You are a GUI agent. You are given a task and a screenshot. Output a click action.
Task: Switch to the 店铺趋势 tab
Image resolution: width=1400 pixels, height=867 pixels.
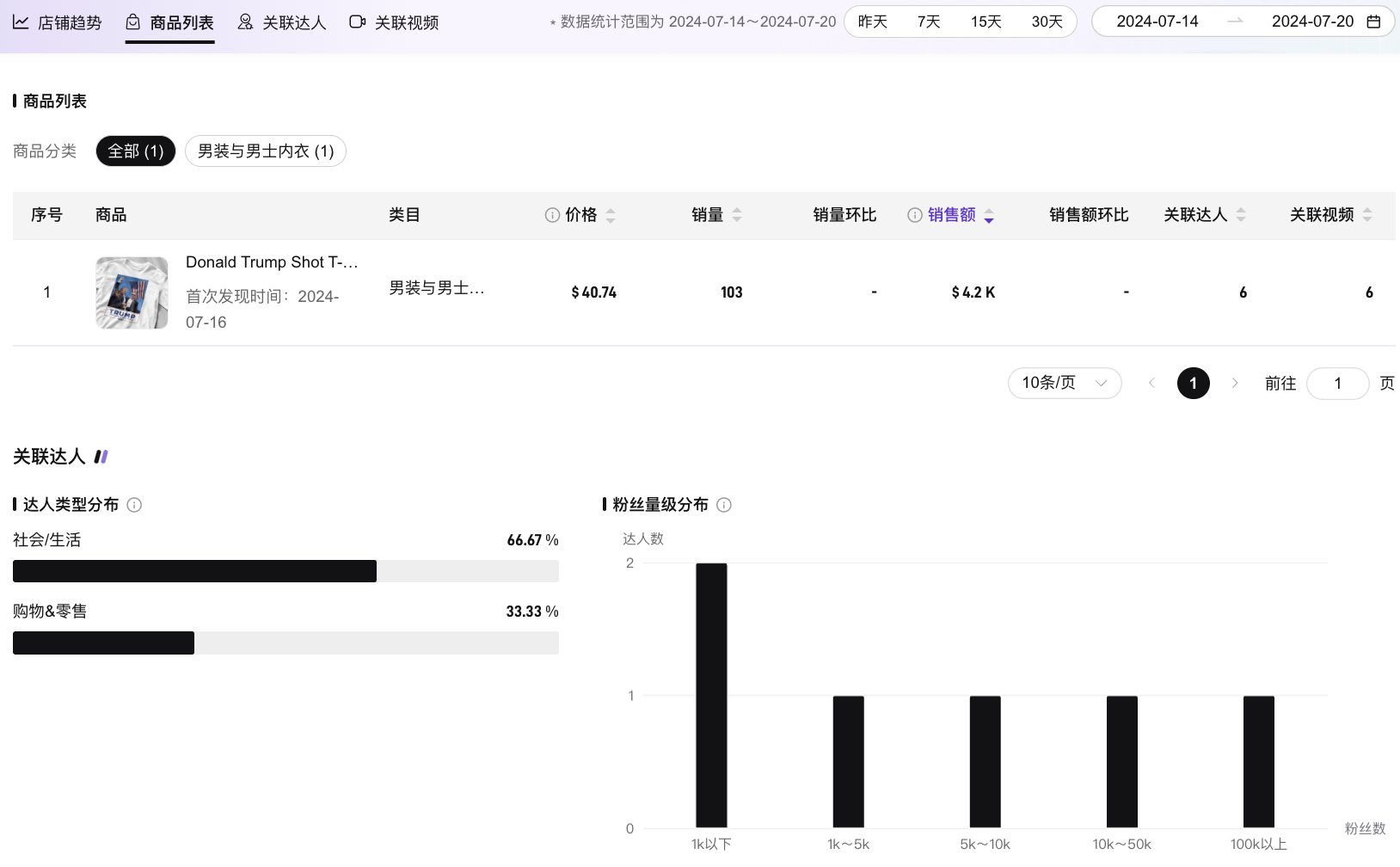pyautogui.click(x=58, y=22)
